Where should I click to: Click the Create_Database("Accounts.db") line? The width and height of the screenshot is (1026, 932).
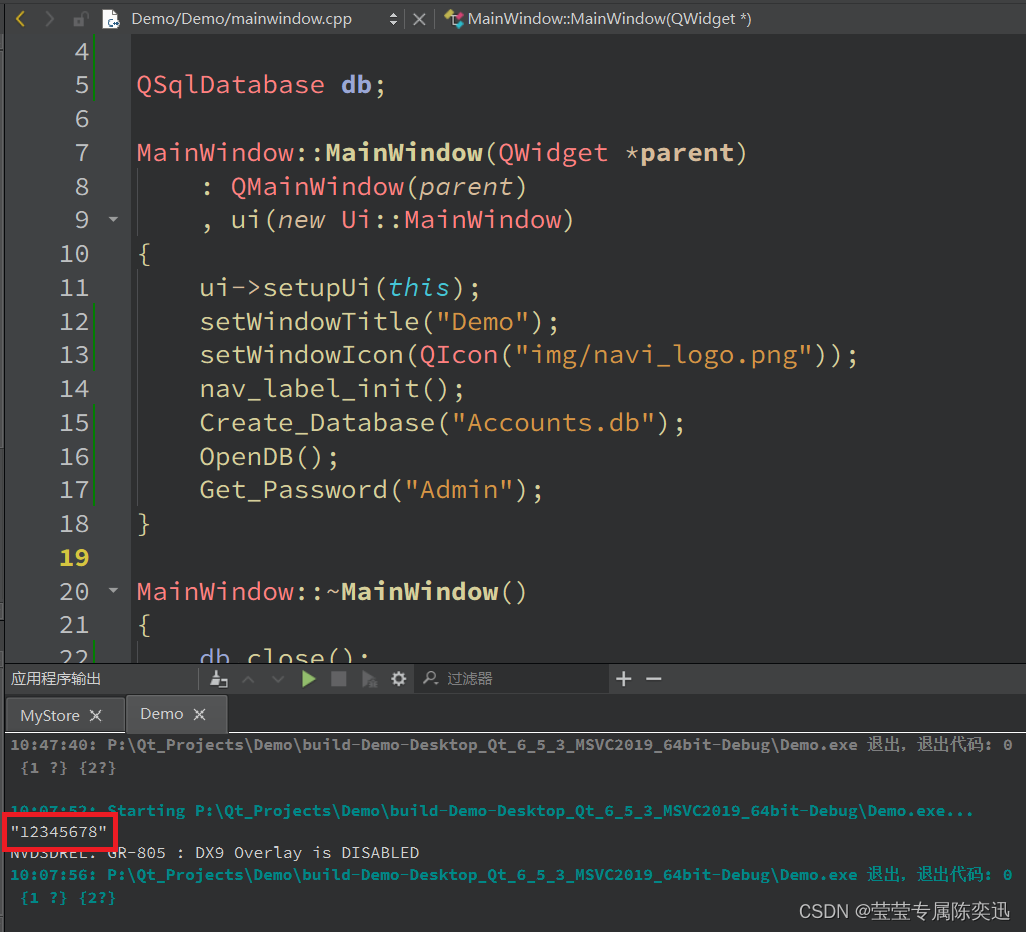pos(442,423)
